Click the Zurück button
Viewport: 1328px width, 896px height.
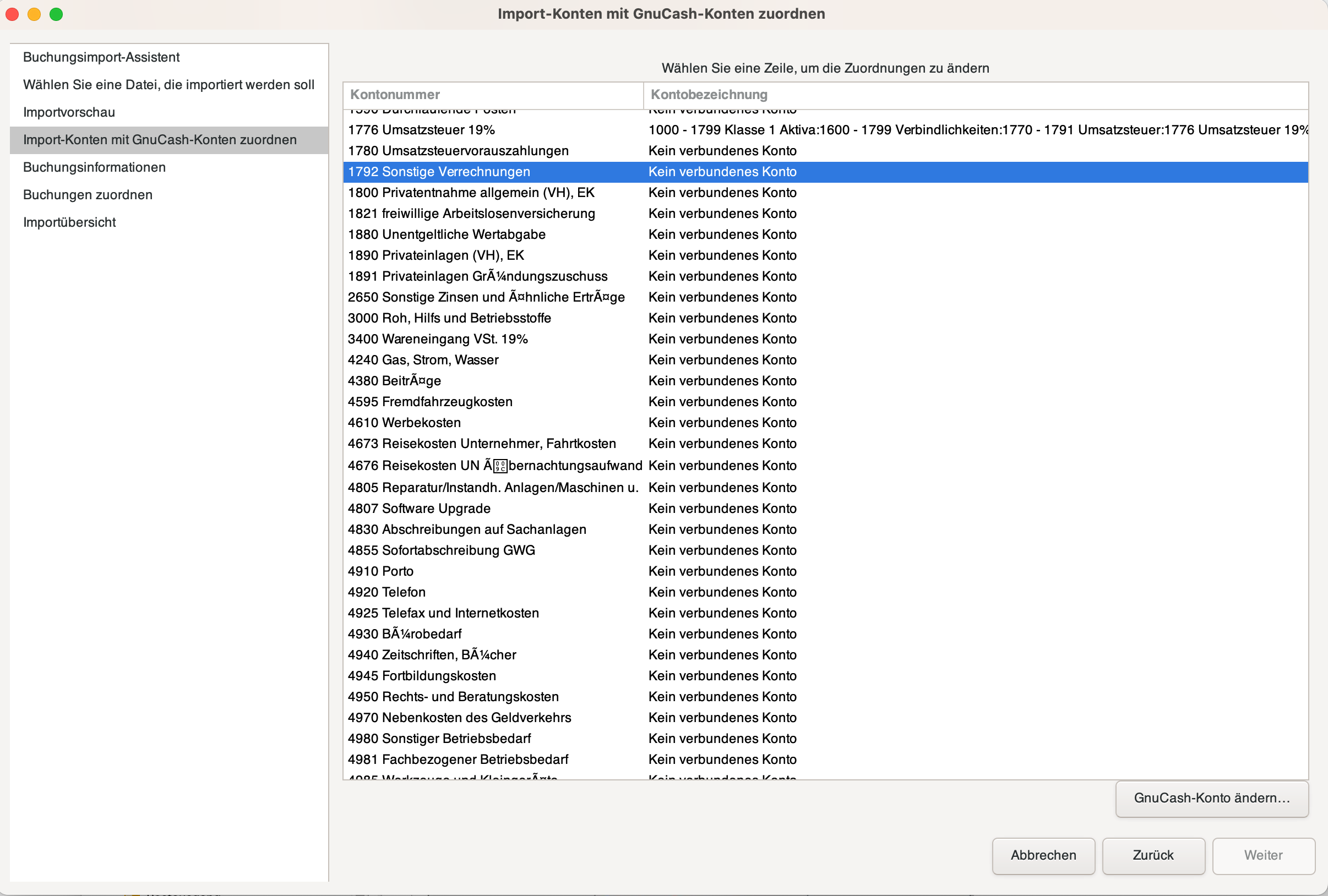point(1152,855)
